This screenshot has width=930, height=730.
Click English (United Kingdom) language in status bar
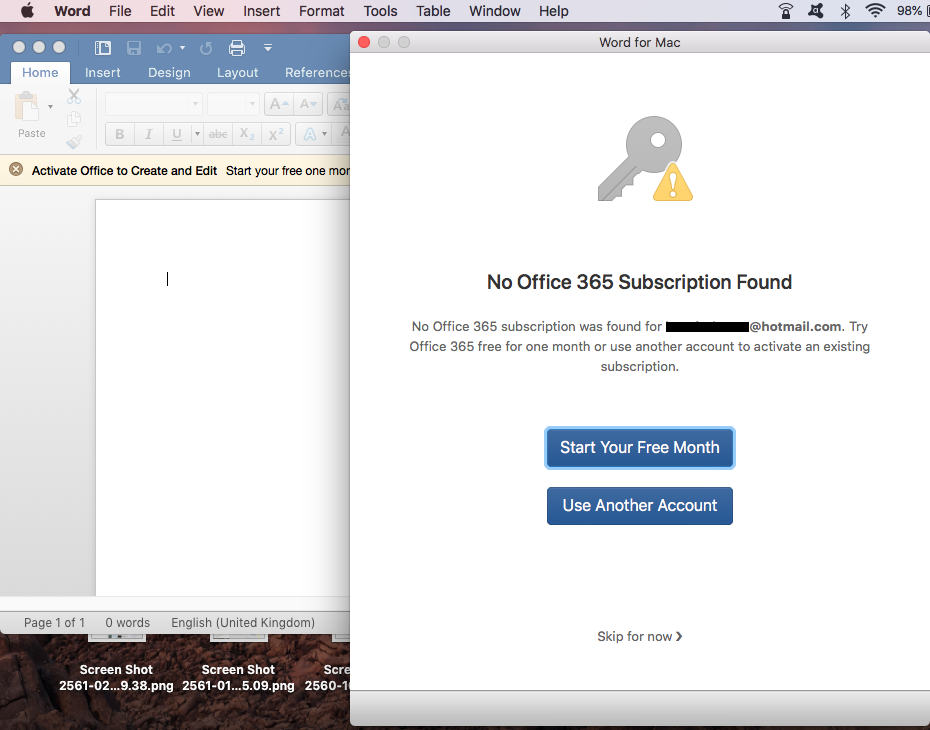(243, 623)
